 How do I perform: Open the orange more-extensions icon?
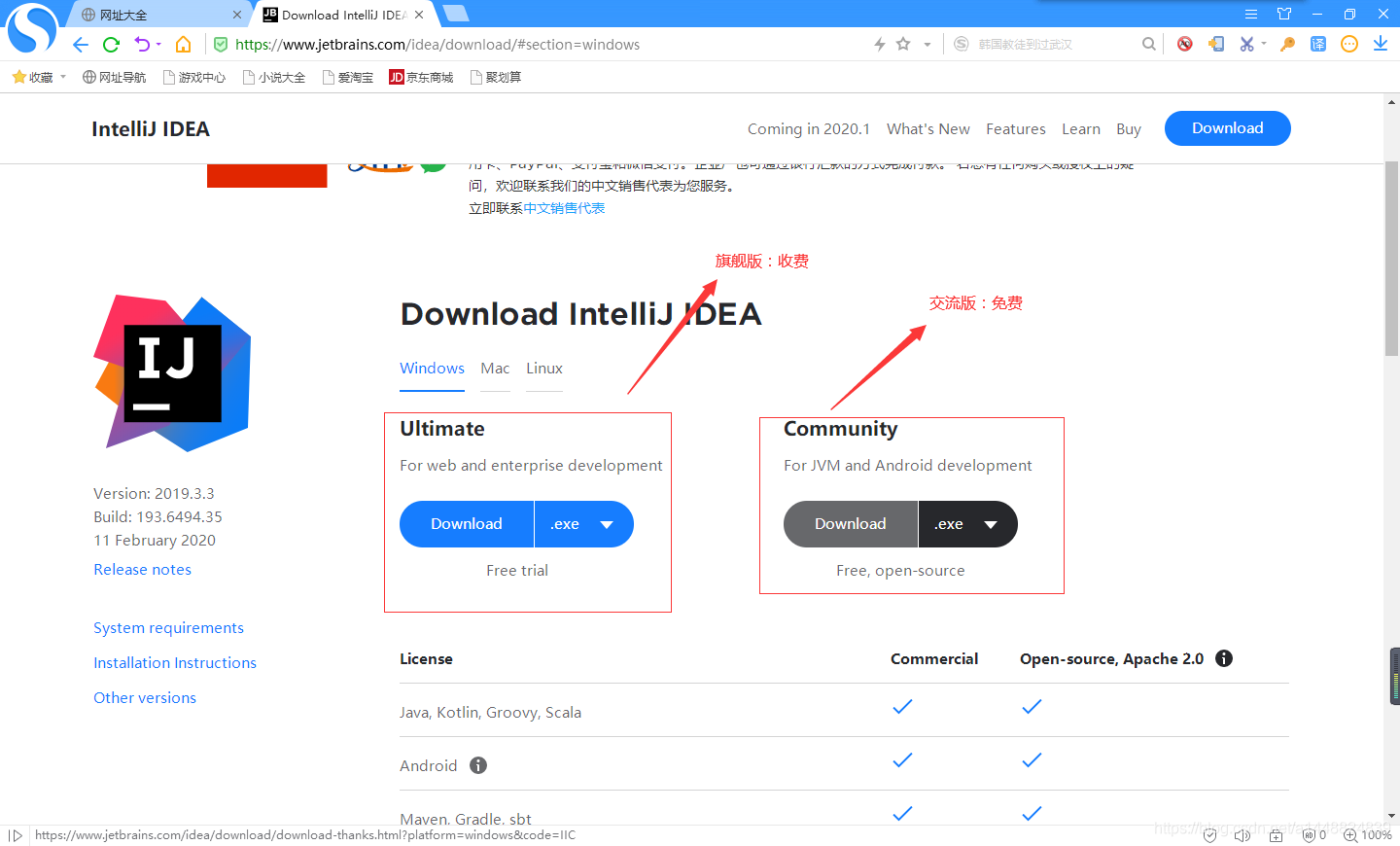click(1349, 44)
